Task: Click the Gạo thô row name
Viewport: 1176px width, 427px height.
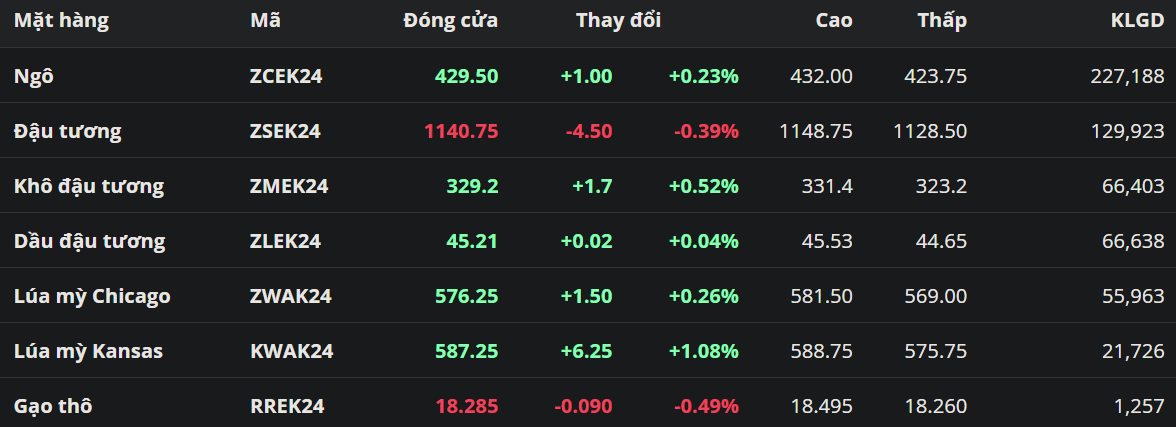Action: (54, 406)
